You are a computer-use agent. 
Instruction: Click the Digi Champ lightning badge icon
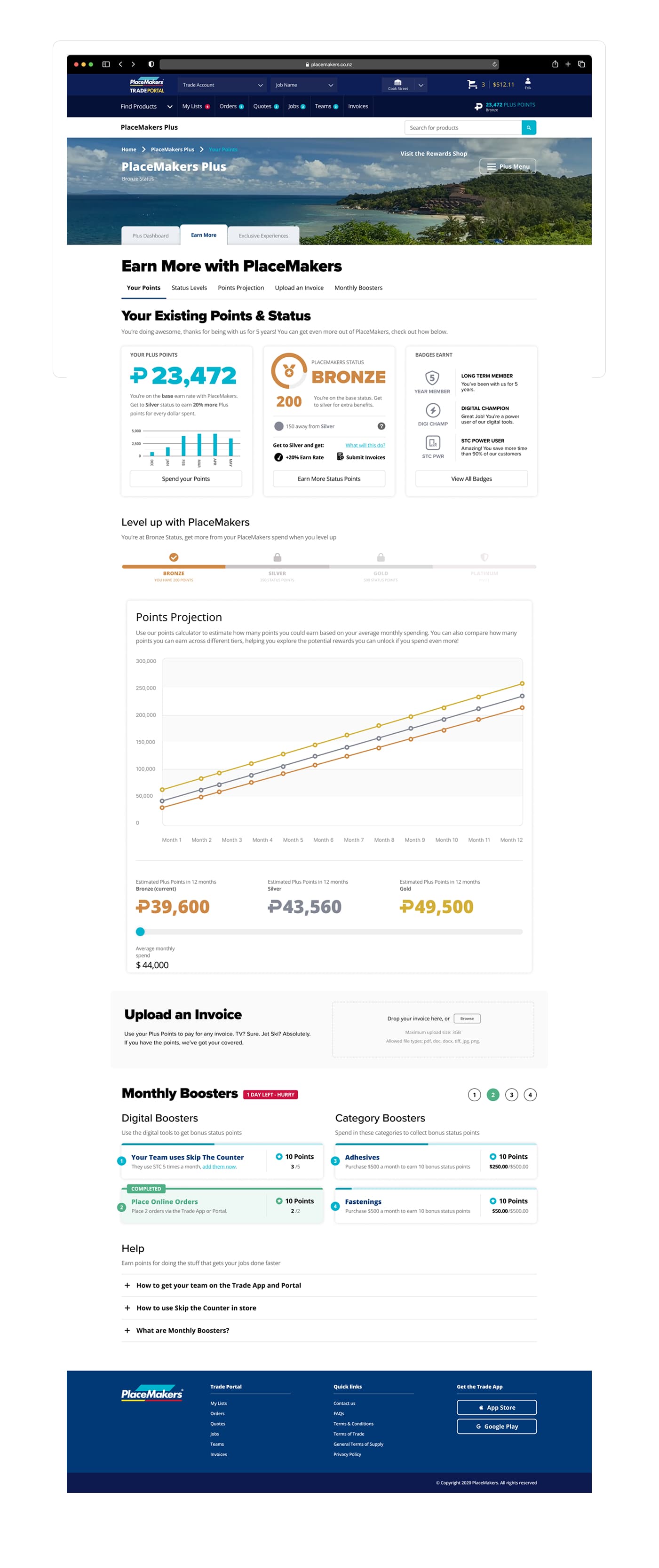point(432,410)
